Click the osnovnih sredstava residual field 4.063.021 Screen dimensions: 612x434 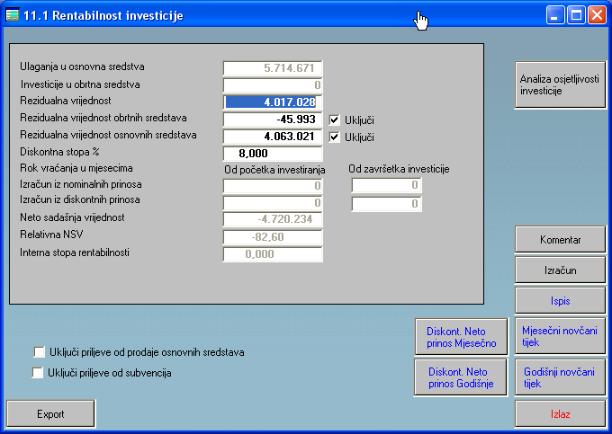pos(272,136)
